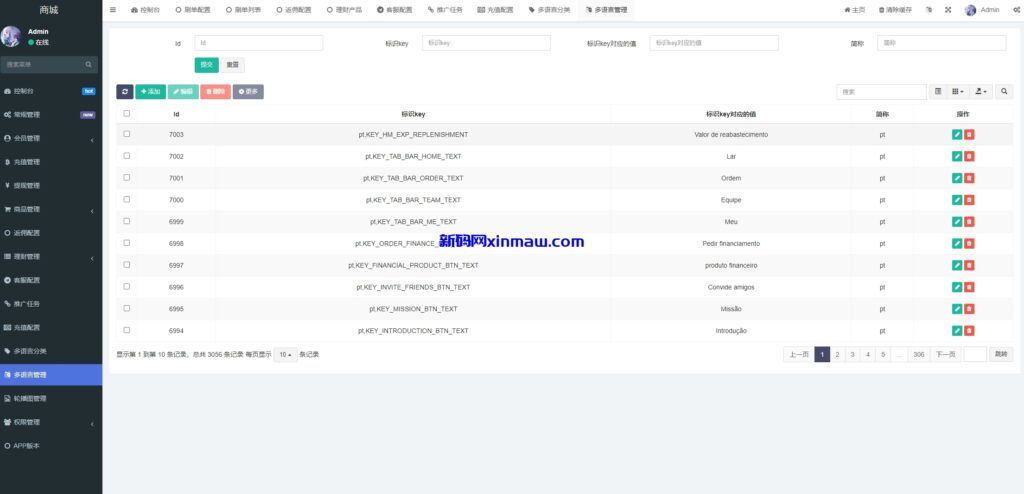This screenshot has height=494, width=1024.
Task: Check the checkbox for row 6997
Action: [x=127, y=265]
